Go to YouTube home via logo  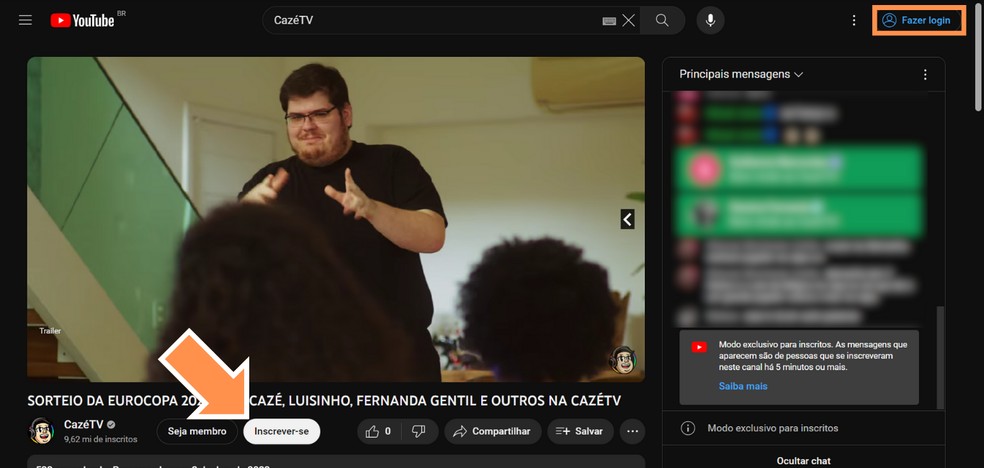pyautogui.click(x=83, y=20)
